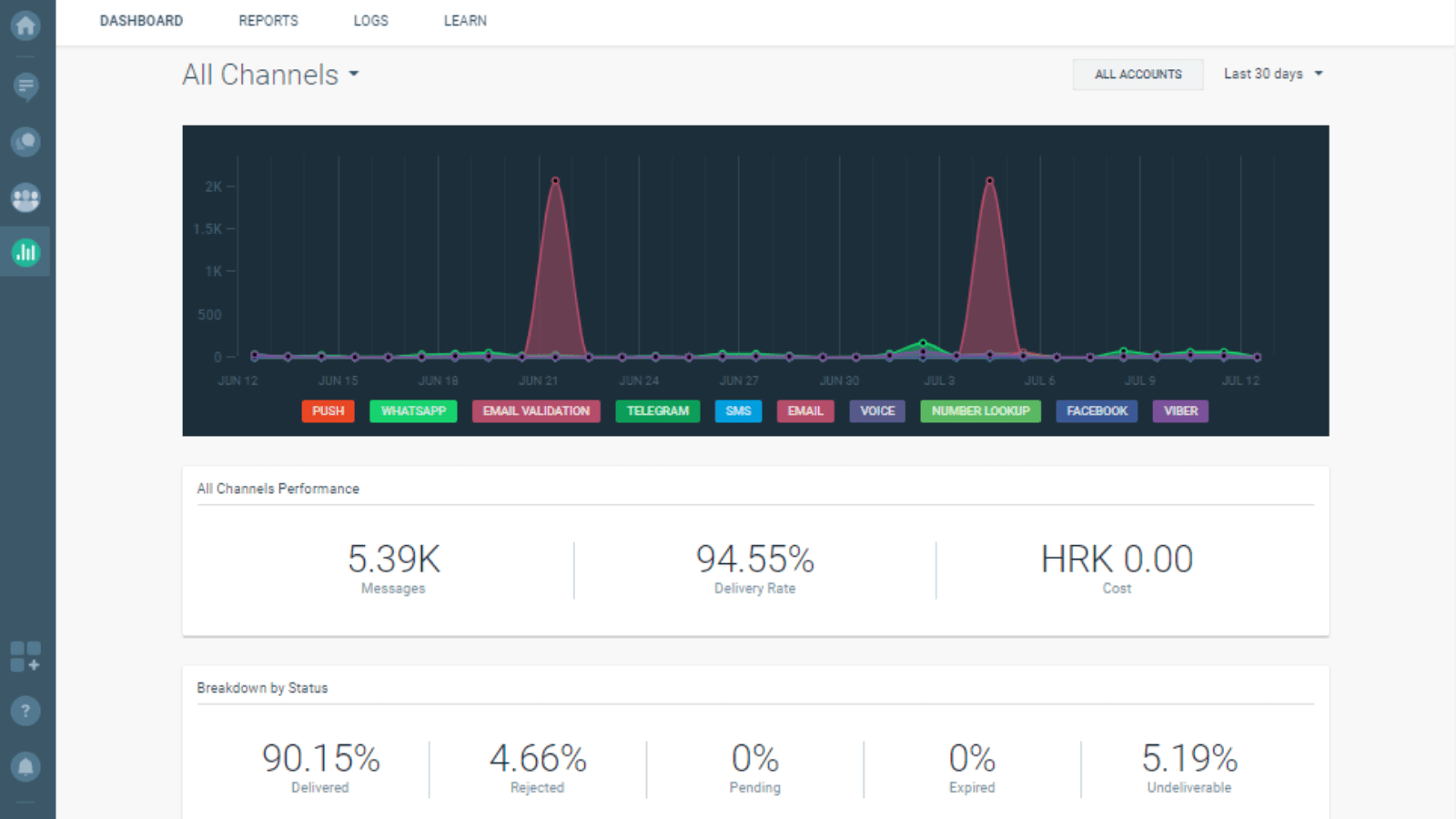
Task: Click the Breakdown by Status heading
Action: tap(262, 688)
